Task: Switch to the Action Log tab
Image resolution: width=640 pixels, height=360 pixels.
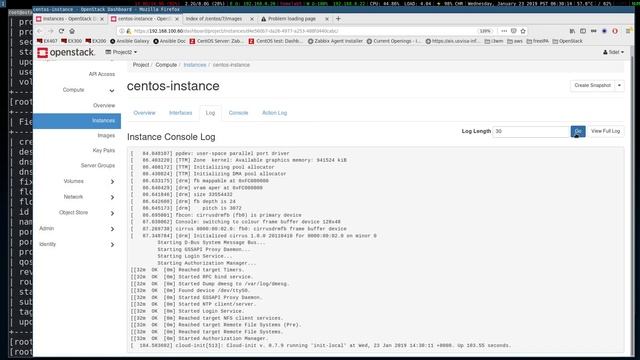Action: click(274, 113)
